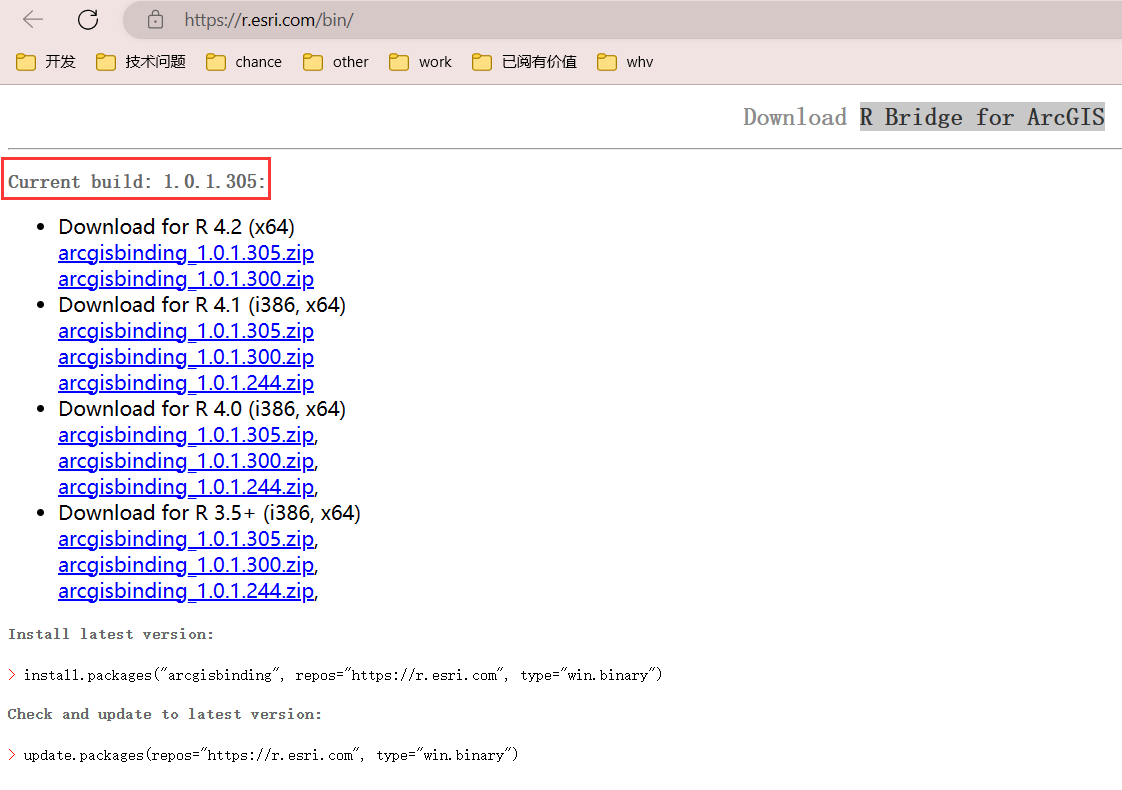Click the Download for R 4.1 (i386, x64) text
Screen dimensions: 1122x790
tap(202, 305)
